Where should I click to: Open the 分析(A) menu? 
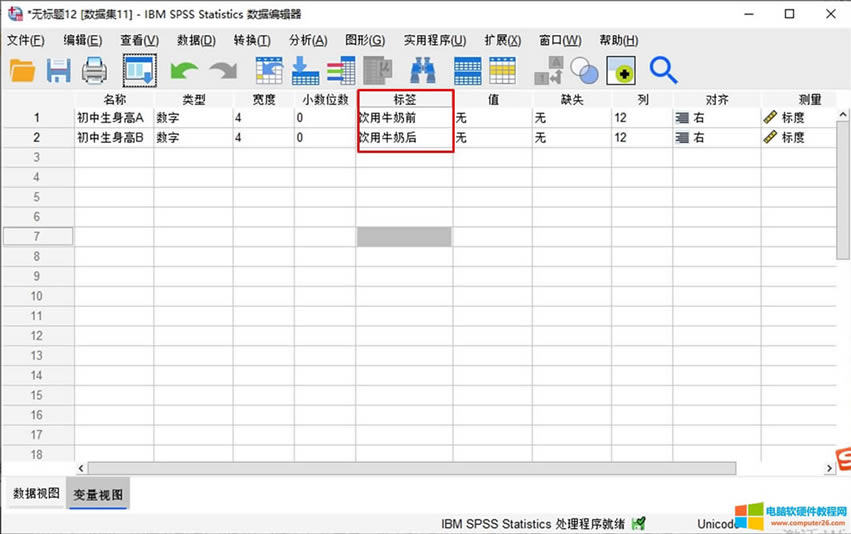[x=307, y=40]
